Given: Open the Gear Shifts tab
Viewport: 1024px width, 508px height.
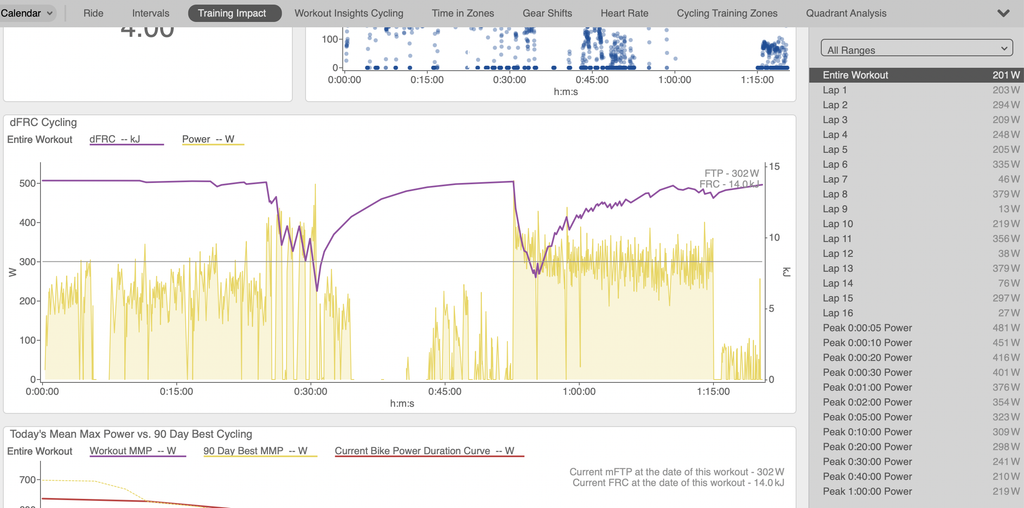Looking at the screenshot, I should point(547,13).
